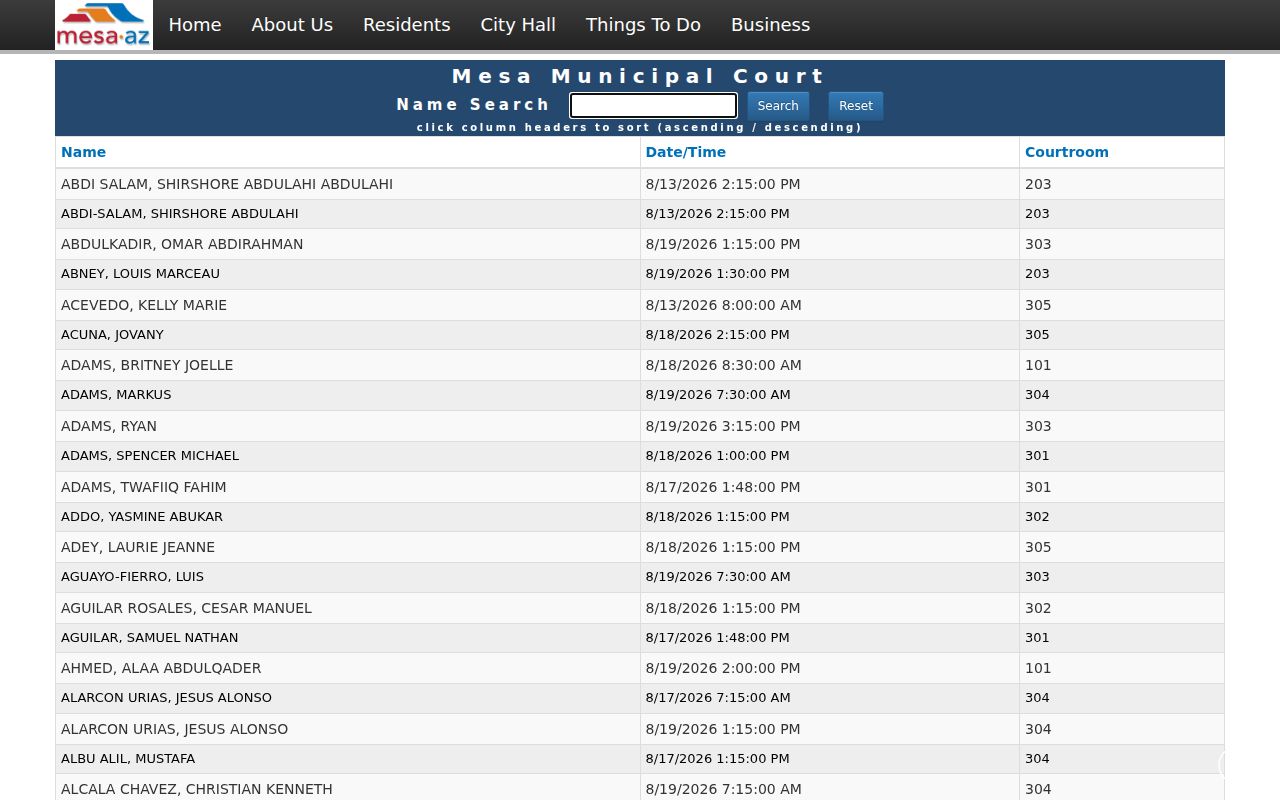Open the Business menu
This screenshot has height=800, width=1280.
(x=770, y=25)
